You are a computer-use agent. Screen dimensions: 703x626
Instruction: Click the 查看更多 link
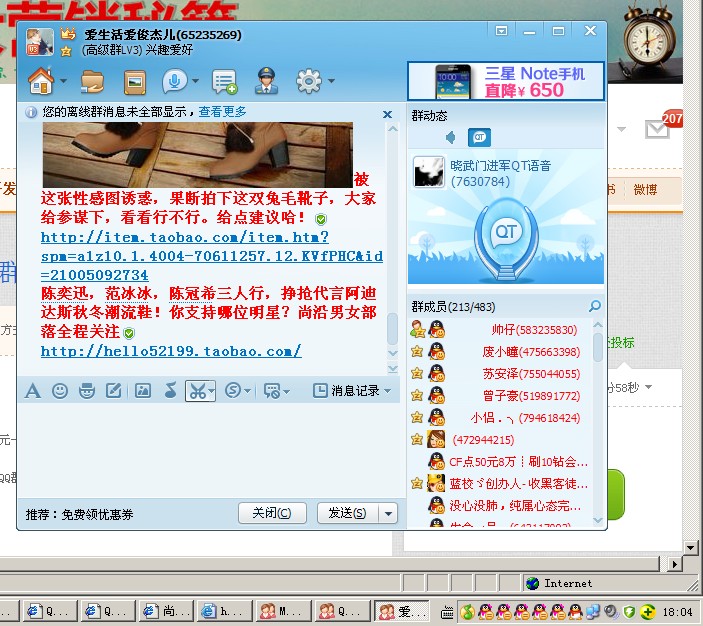pyautogui.click(x=222, y=112)
